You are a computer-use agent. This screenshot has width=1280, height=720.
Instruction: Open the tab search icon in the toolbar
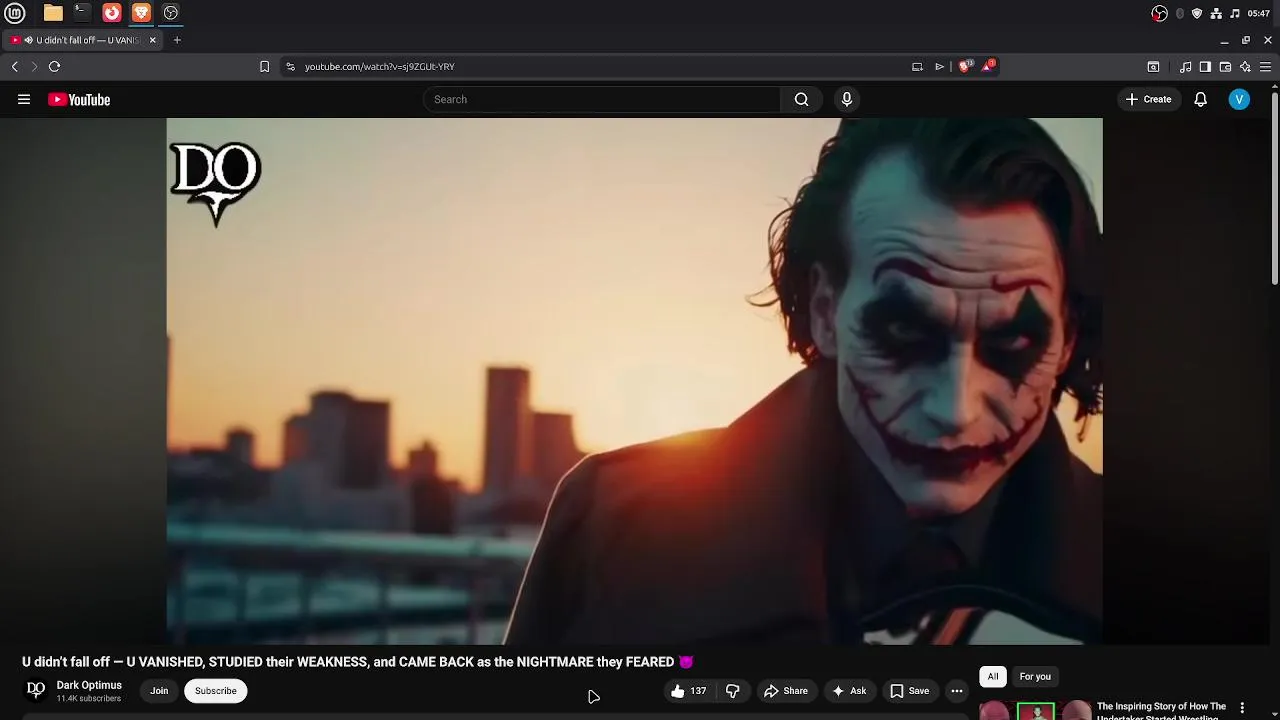1153,66
